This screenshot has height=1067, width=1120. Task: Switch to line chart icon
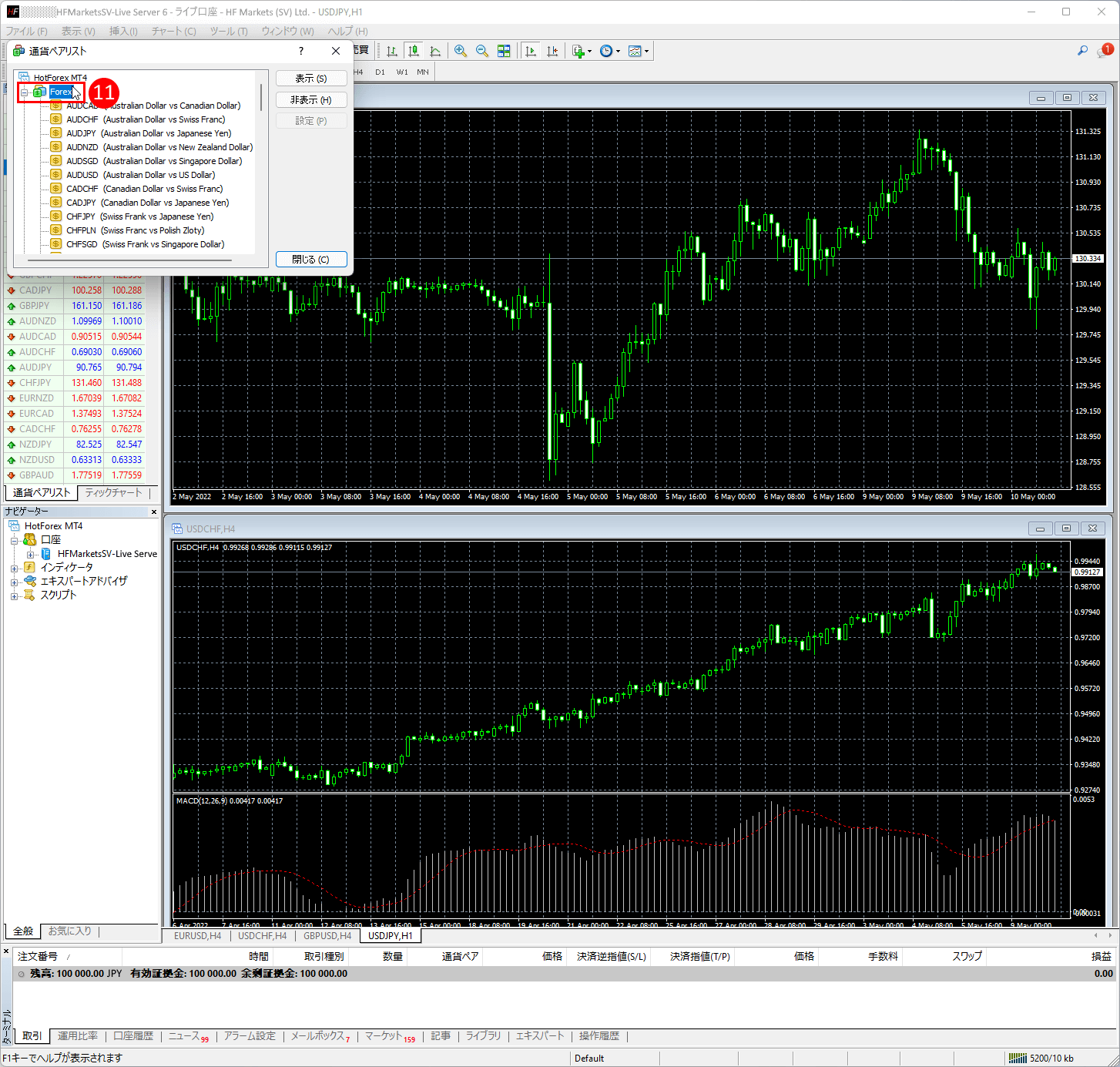(x=435, y=51)
